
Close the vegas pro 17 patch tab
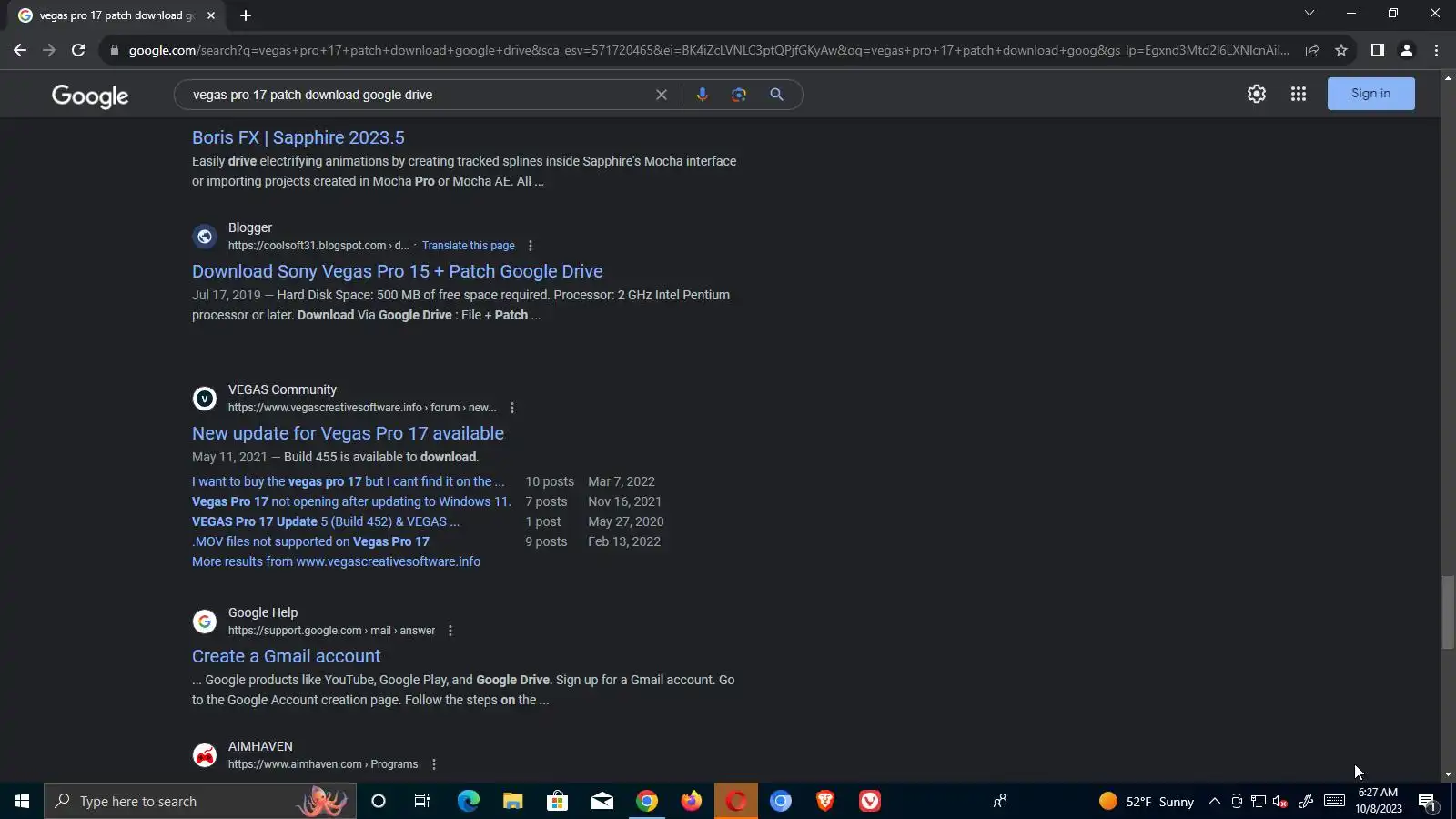(211, 15)
